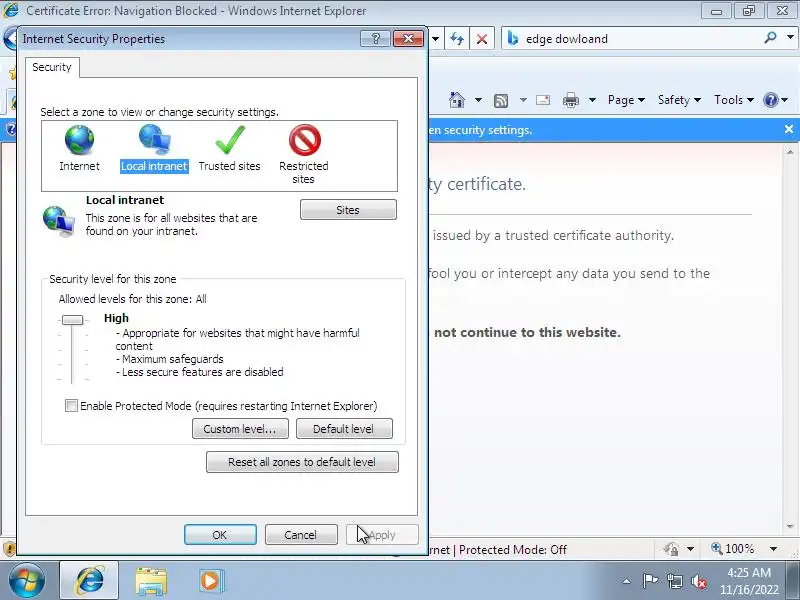Click the network tray icon

tap(674, 581)
